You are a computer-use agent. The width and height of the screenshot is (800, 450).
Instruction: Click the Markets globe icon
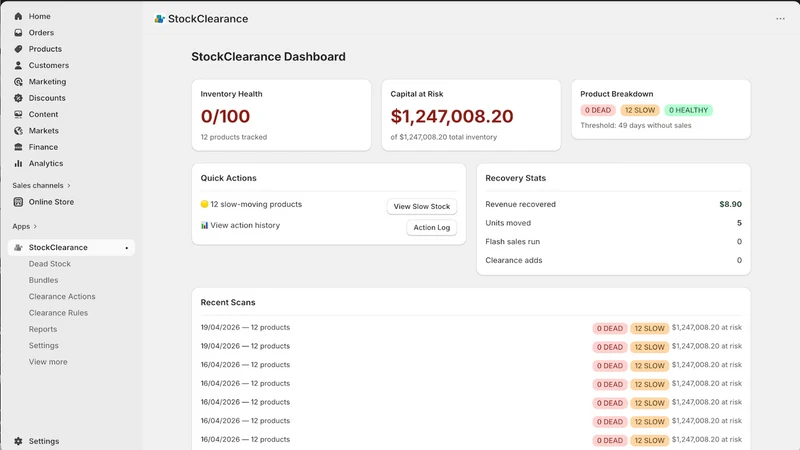[x=18, y=131]
